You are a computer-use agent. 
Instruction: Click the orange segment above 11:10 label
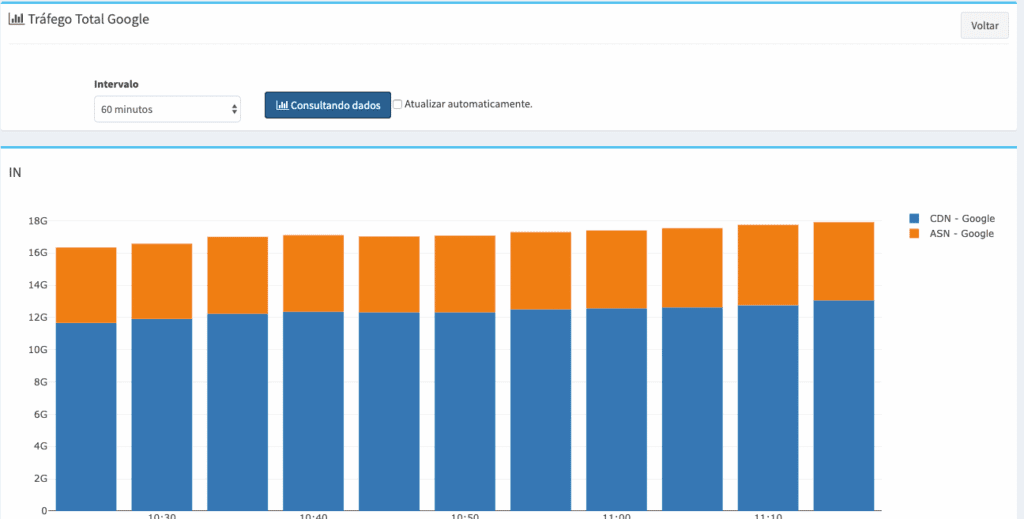[768, 265]
